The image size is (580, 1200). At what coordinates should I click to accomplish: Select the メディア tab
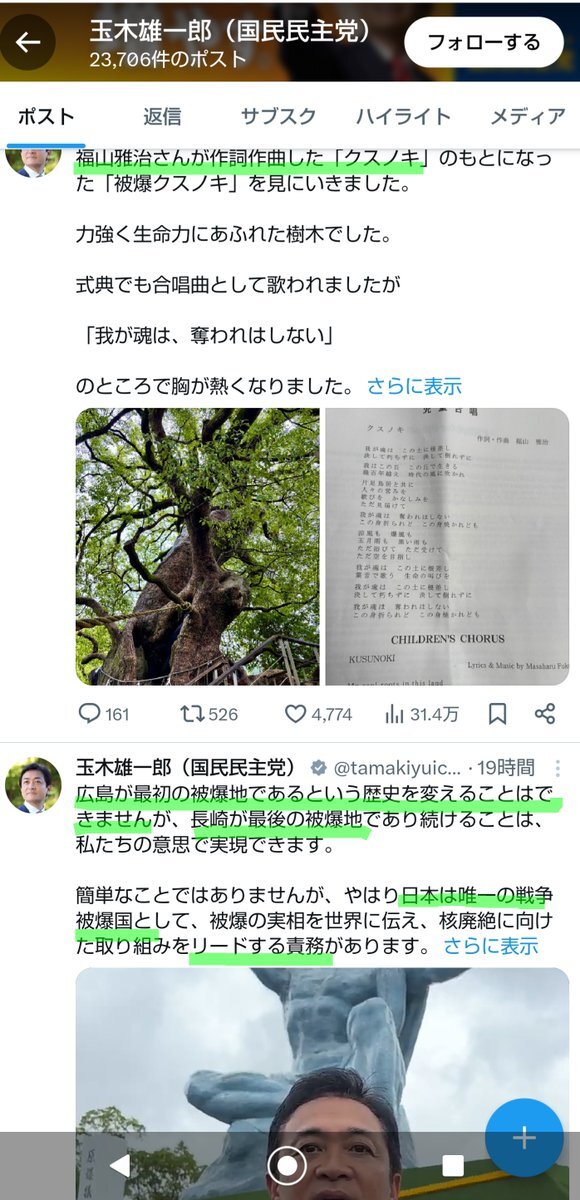tap(528, 116)
